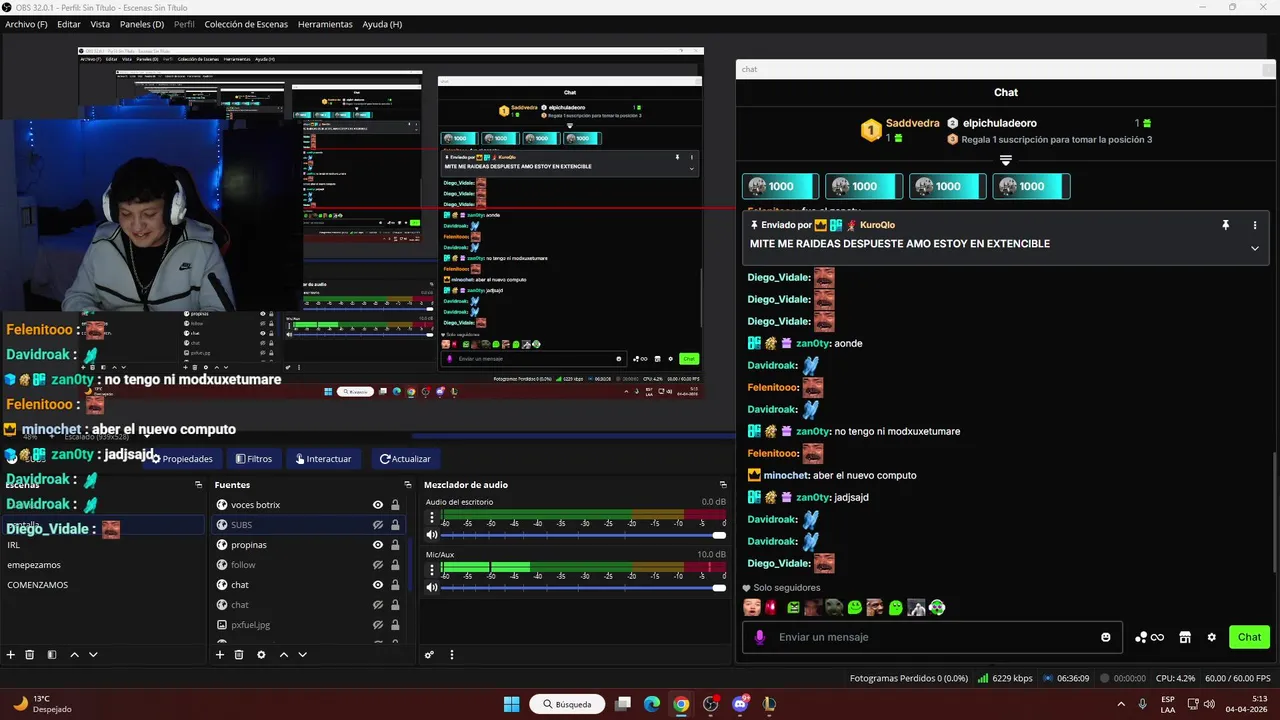Open scene filters icon in Escenas toolbar
Image resolution: width=1280 pixels, height=720 pixels.
point(52,655)
